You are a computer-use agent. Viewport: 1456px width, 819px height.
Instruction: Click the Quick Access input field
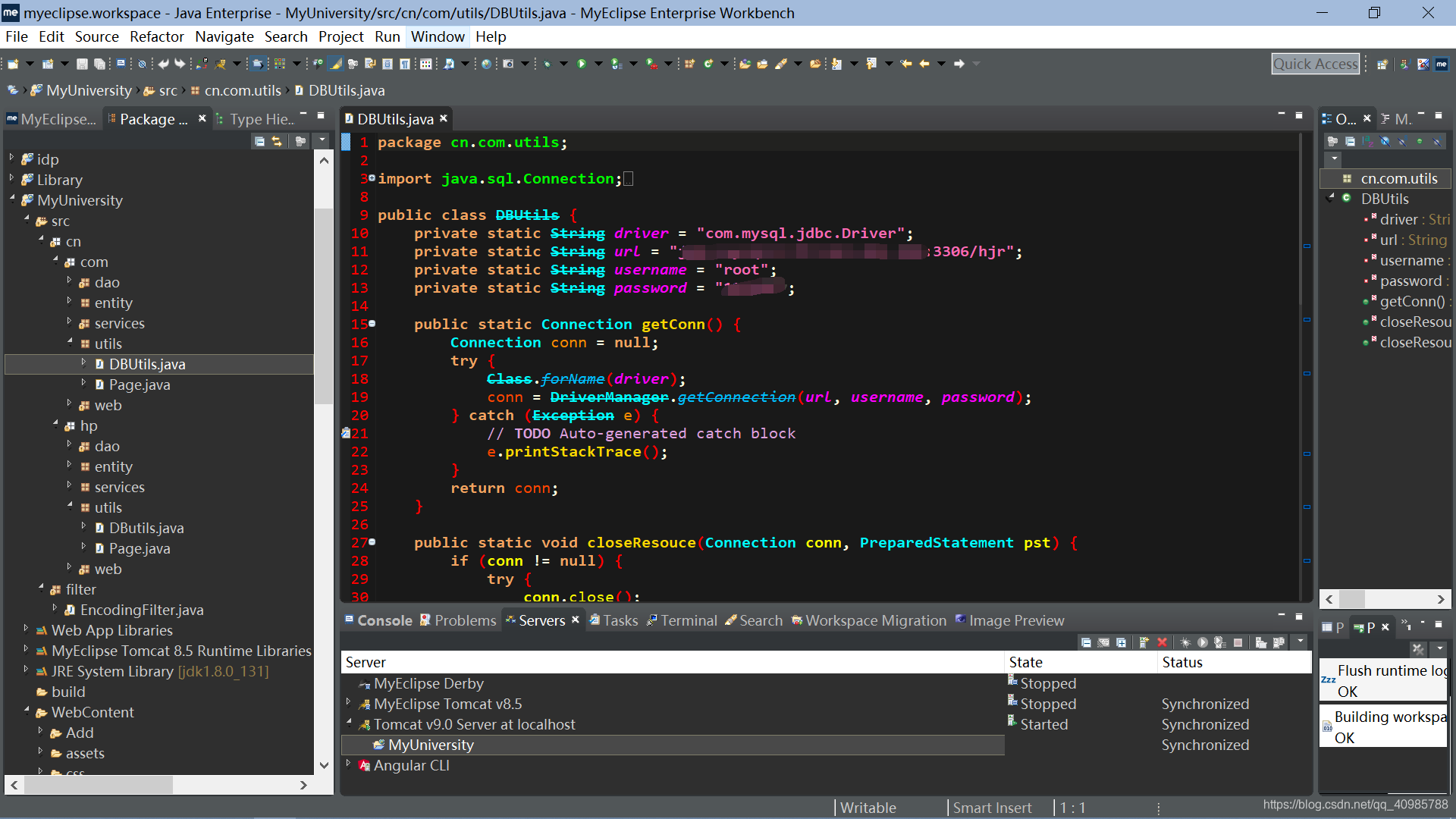pyautogui.click(x=1316, y=63)
